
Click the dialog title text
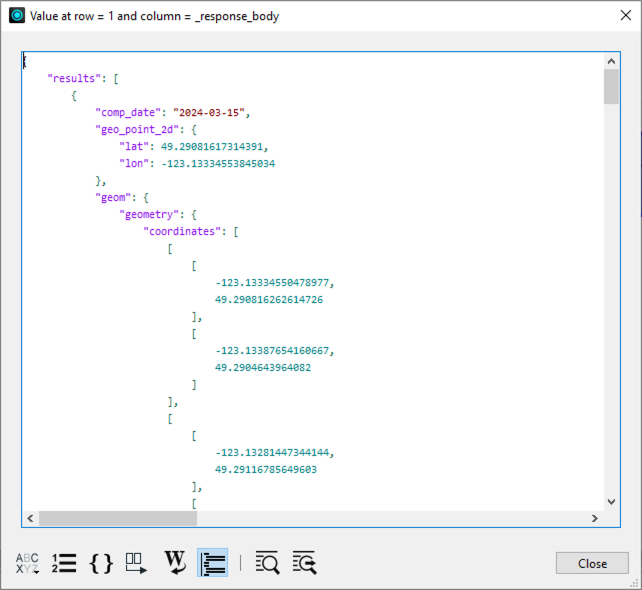pos(154,16)
